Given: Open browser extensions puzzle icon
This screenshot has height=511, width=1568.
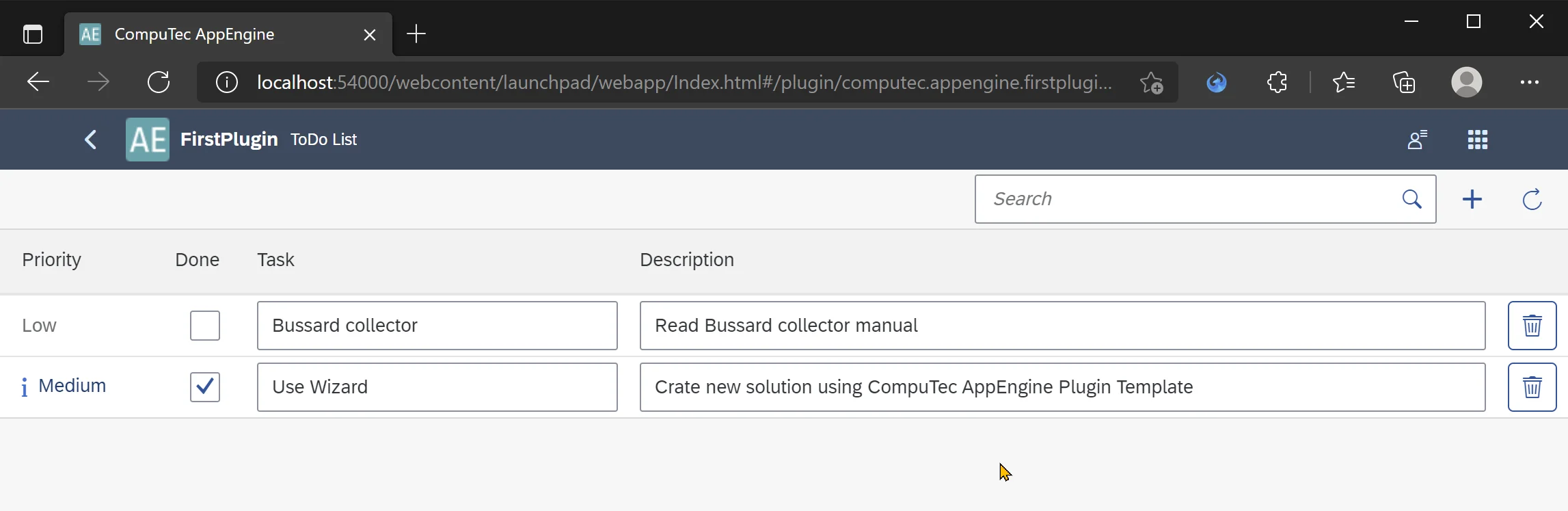Looking at the screenshot, I should pos(1276,83).
